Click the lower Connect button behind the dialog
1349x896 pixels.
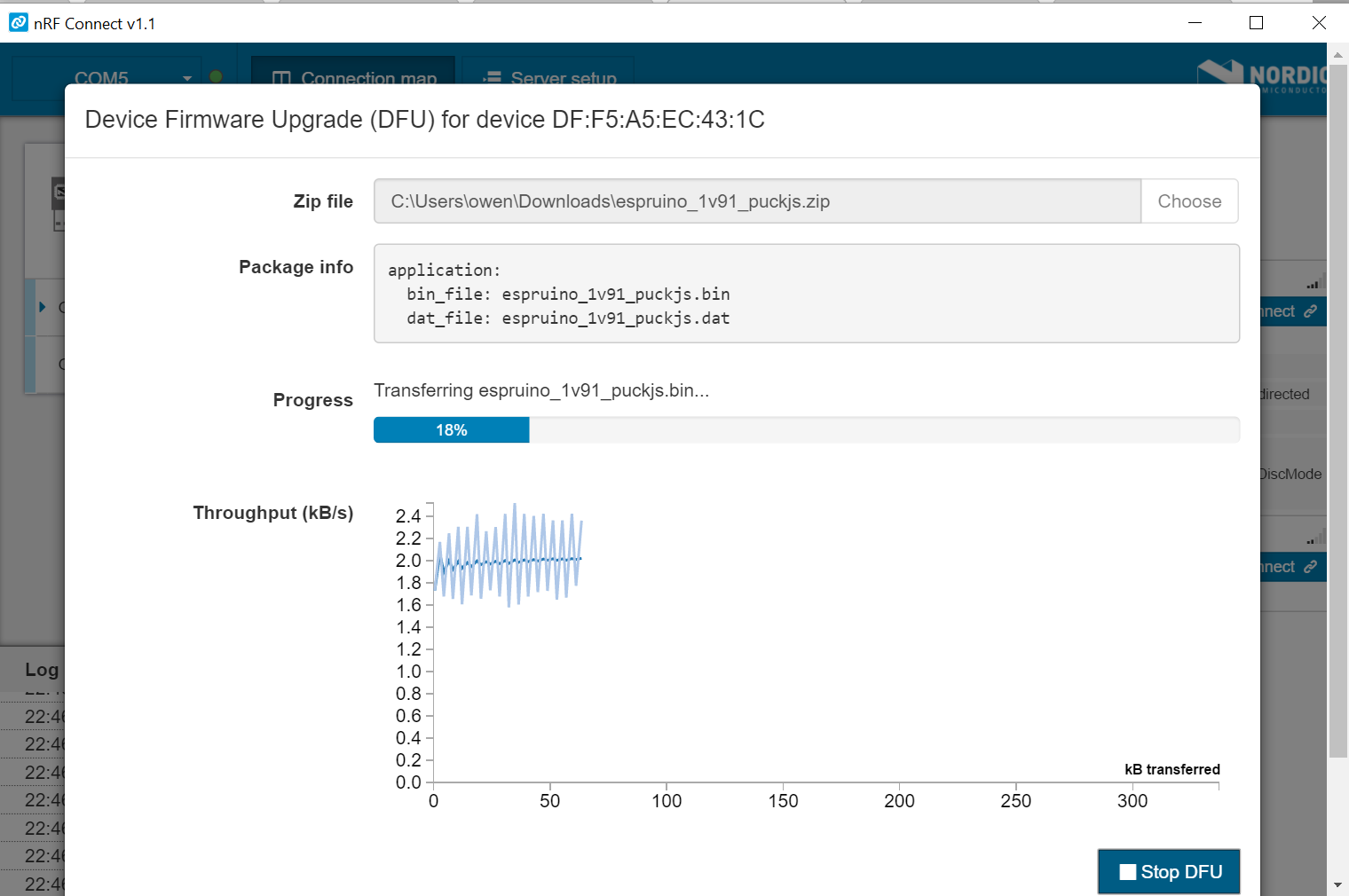(1292, 567)
